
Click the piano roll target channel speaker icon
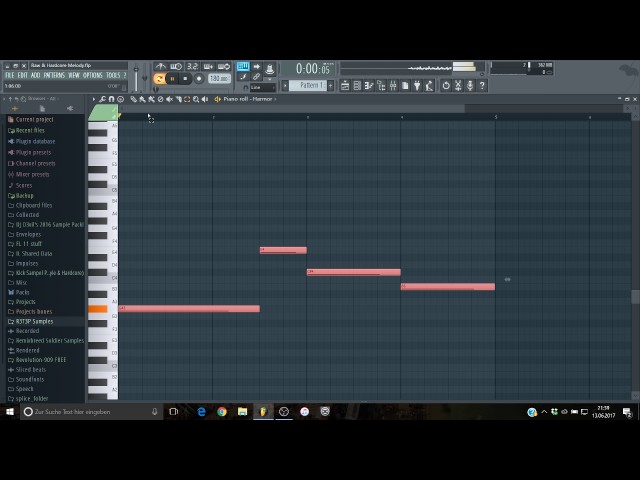click(218, 99)
